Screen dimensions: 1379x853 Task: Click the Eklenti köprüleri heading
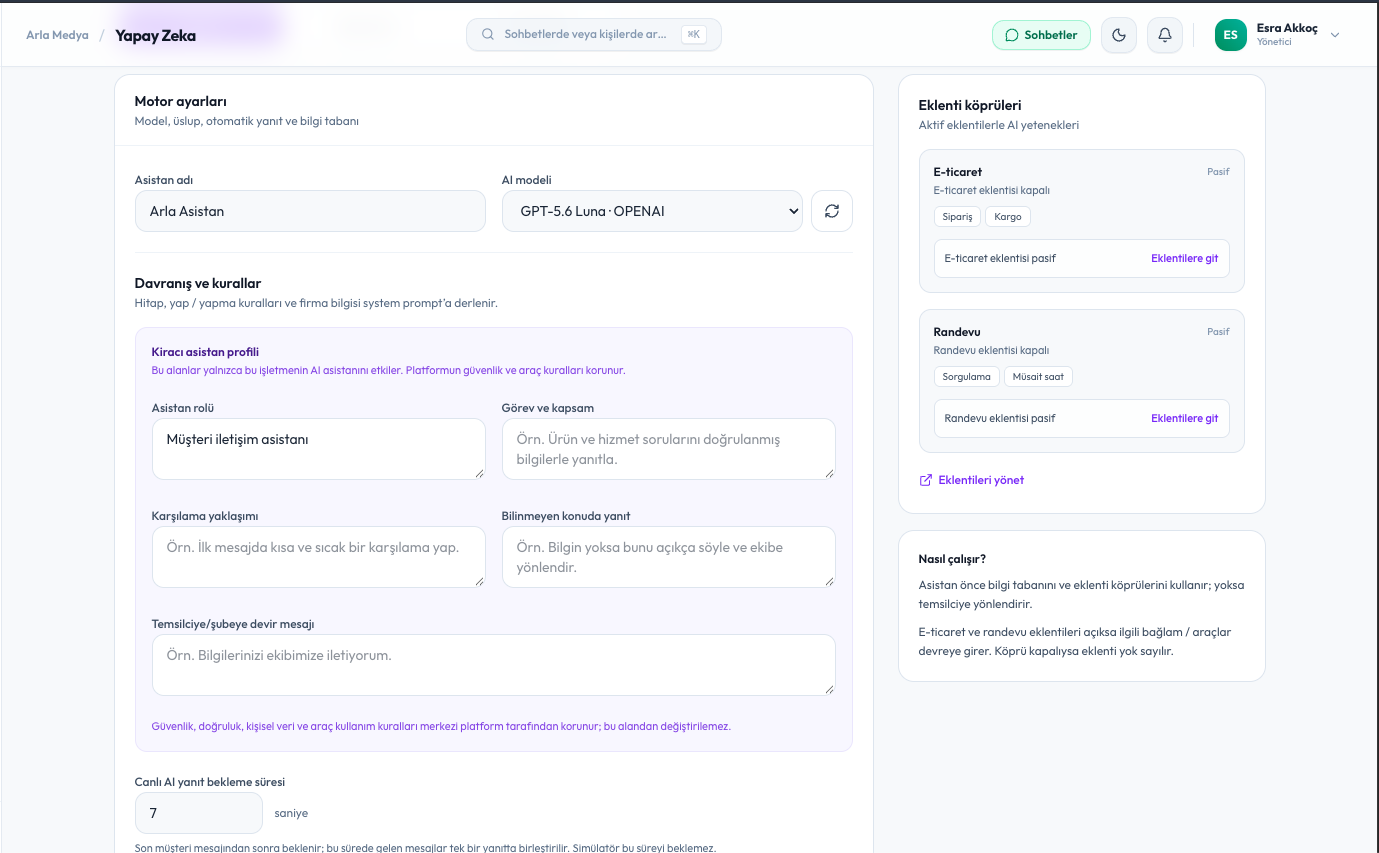[x=970, y=105]
